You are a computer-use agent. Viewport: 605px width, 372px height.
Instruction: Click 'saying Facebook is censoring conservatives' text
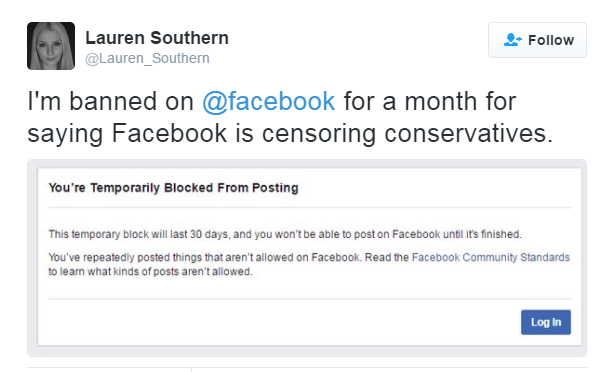[x=290, y=134]
